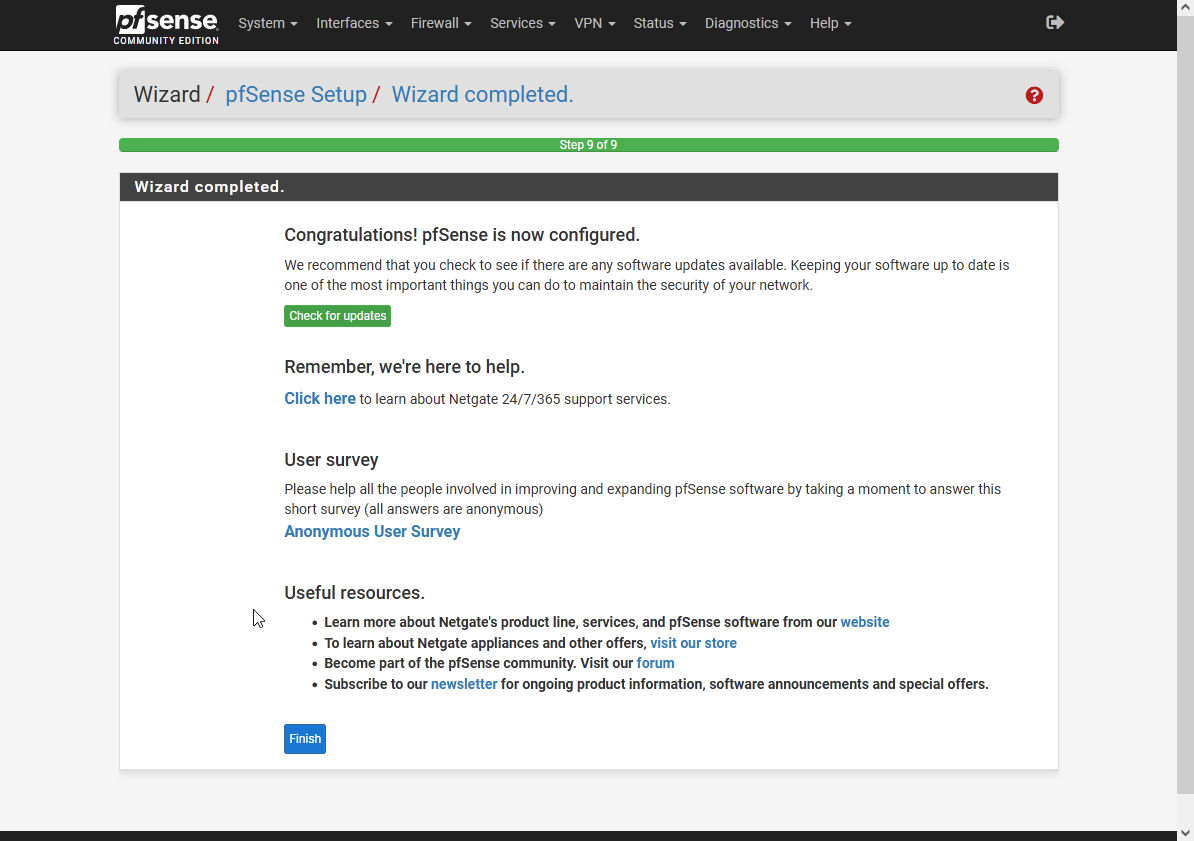Open the Diagnostics menu

coord(747,23)
